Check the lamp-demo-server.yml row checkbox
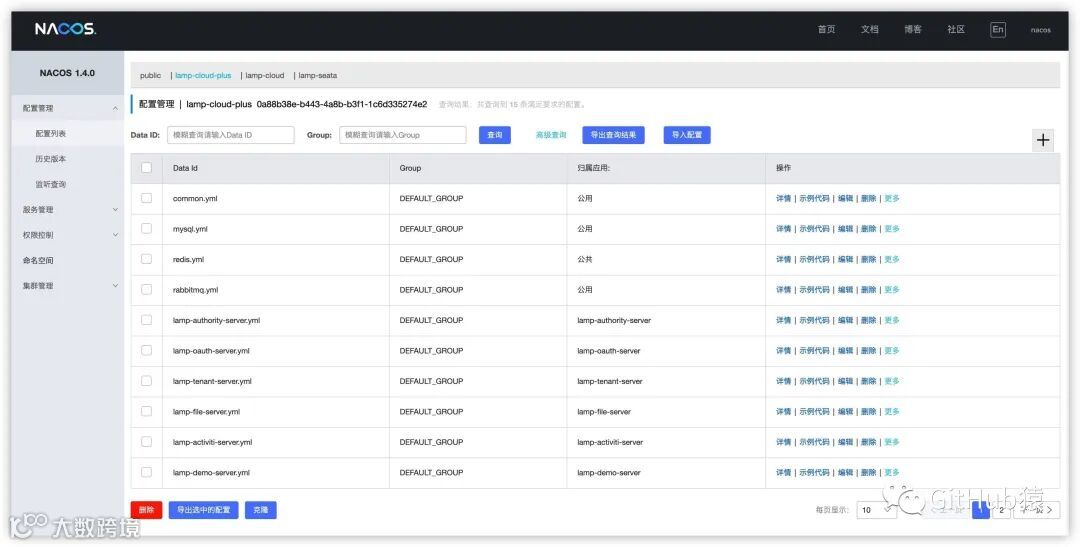The height and width of the screenshot is (547, 1080). (146, 473)
